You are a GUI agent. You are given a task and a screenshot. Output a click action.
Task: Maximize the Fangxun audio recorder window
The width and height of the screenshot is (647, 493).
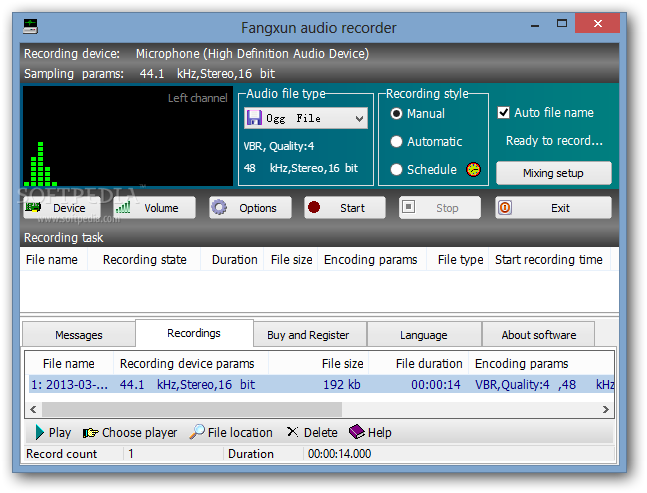tap(562, 24)
